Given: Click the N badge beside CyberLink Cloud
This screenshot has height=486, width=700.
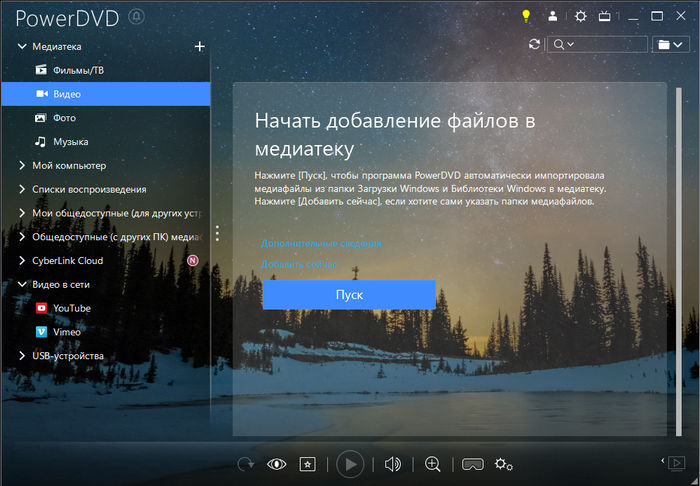Looking at the screenshot, I should tap(193, 261).
